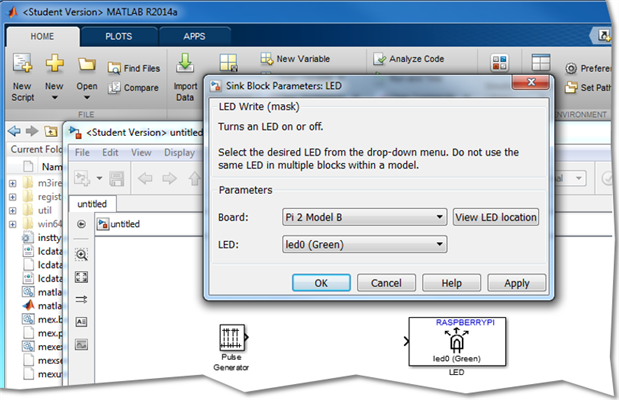
Task: Click Compare in the toolstrip
Action: [133, 88]
